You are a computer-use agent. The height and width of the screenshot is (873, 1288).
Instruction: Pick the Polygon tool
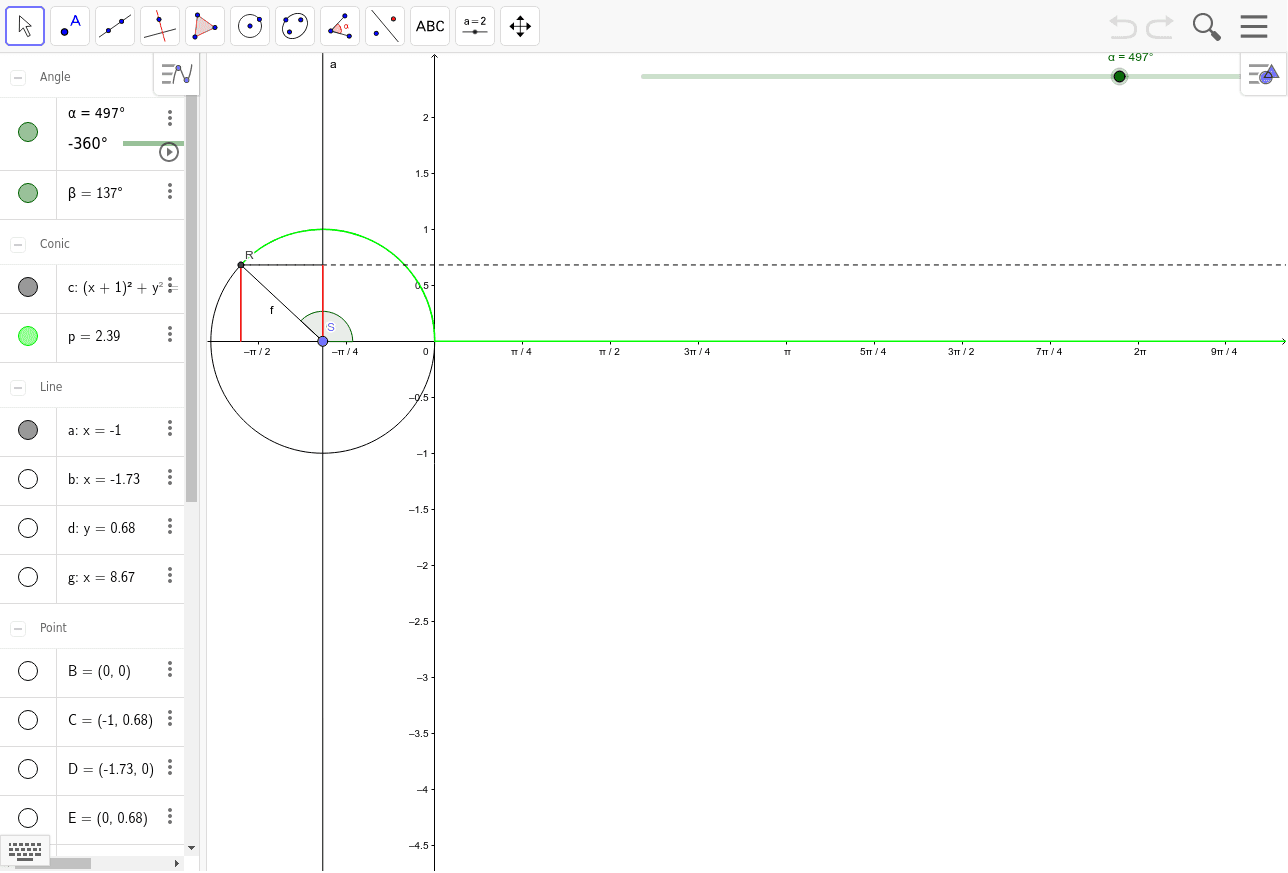[205, 26]
